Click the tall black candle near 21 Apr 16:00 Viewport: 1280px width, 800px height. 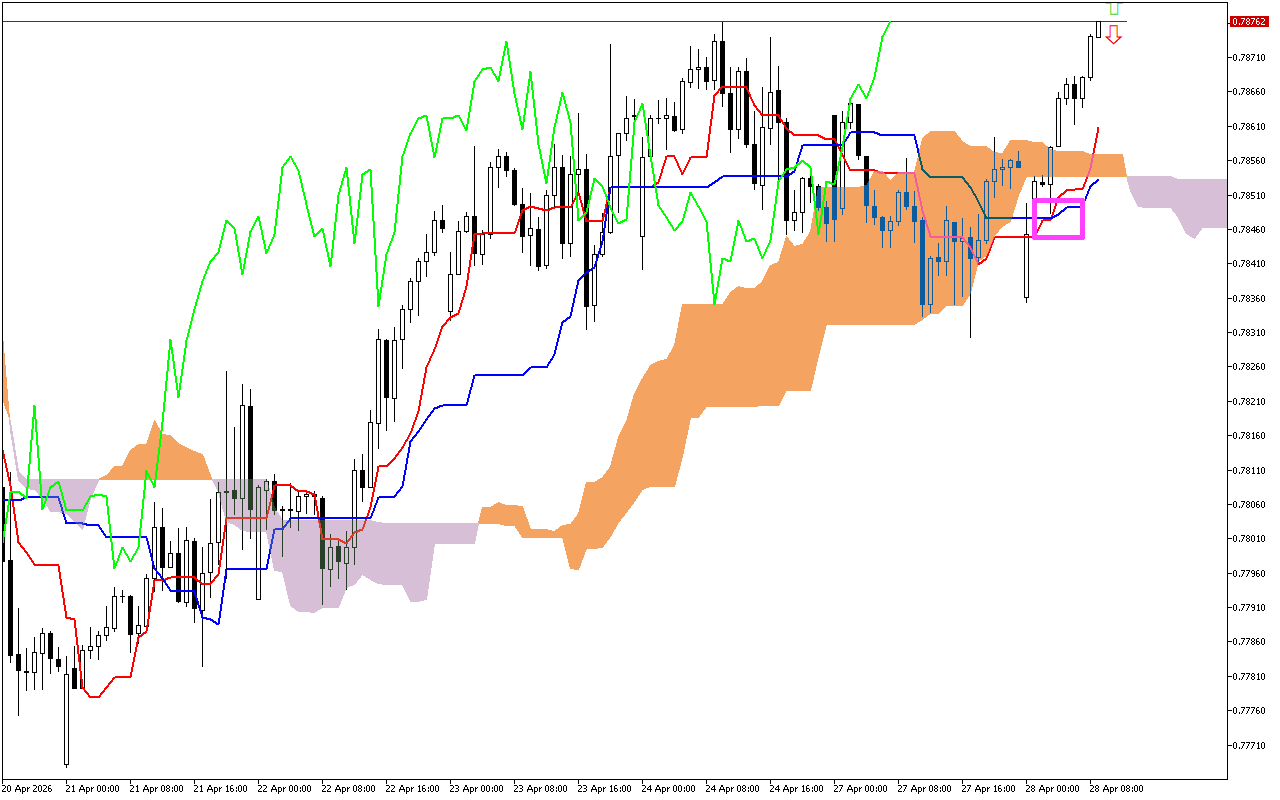[250, 460]
